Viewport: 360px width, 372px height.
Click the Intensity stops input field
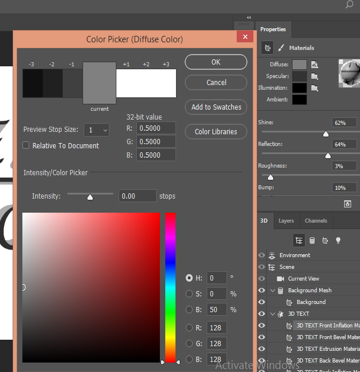click(x=137, y=196)
